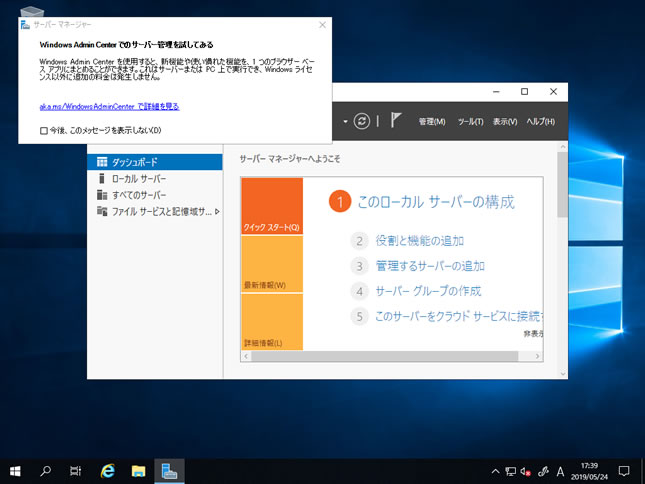
Task: Select ファイル サービスと記憶域 in the sidebar
Action: (x=155, y=211)
